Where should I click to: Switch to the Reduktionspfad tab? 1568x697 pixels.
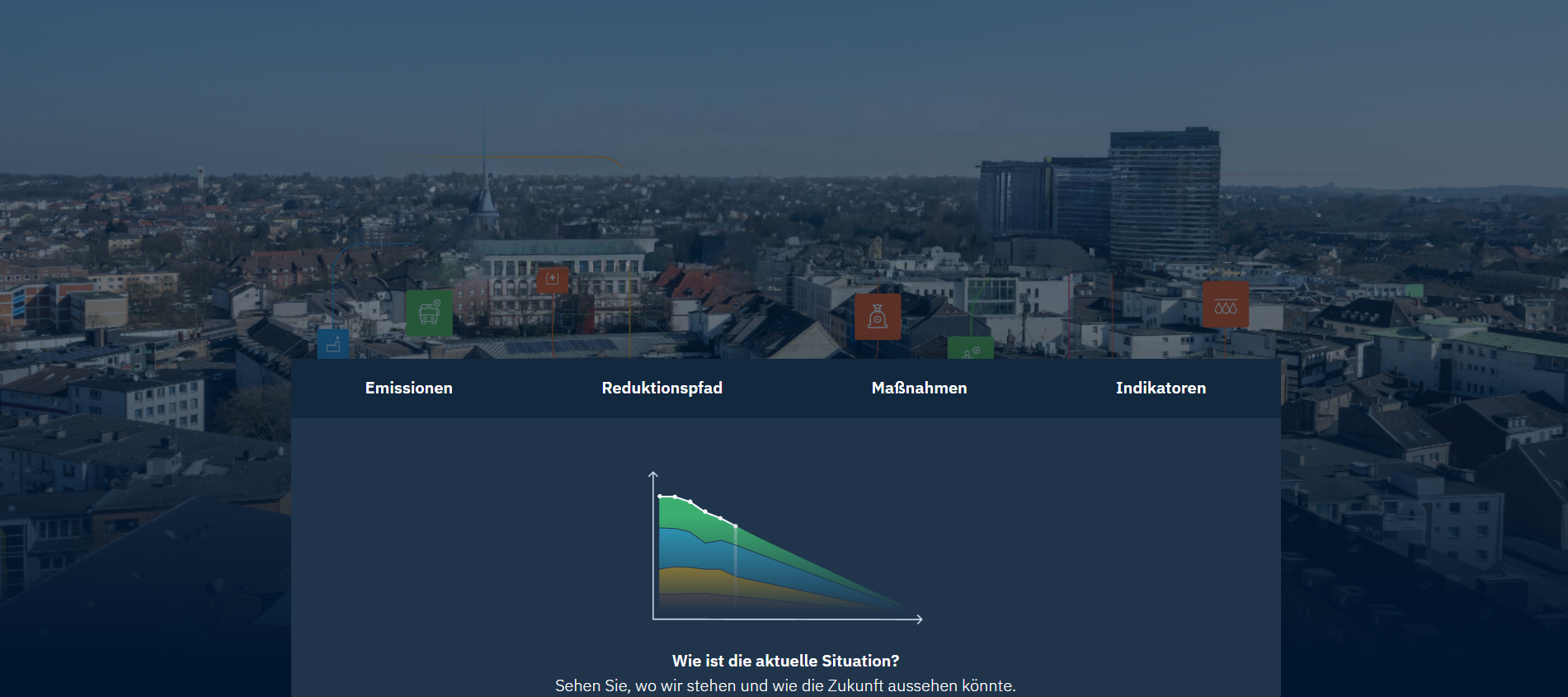[662, 388]
